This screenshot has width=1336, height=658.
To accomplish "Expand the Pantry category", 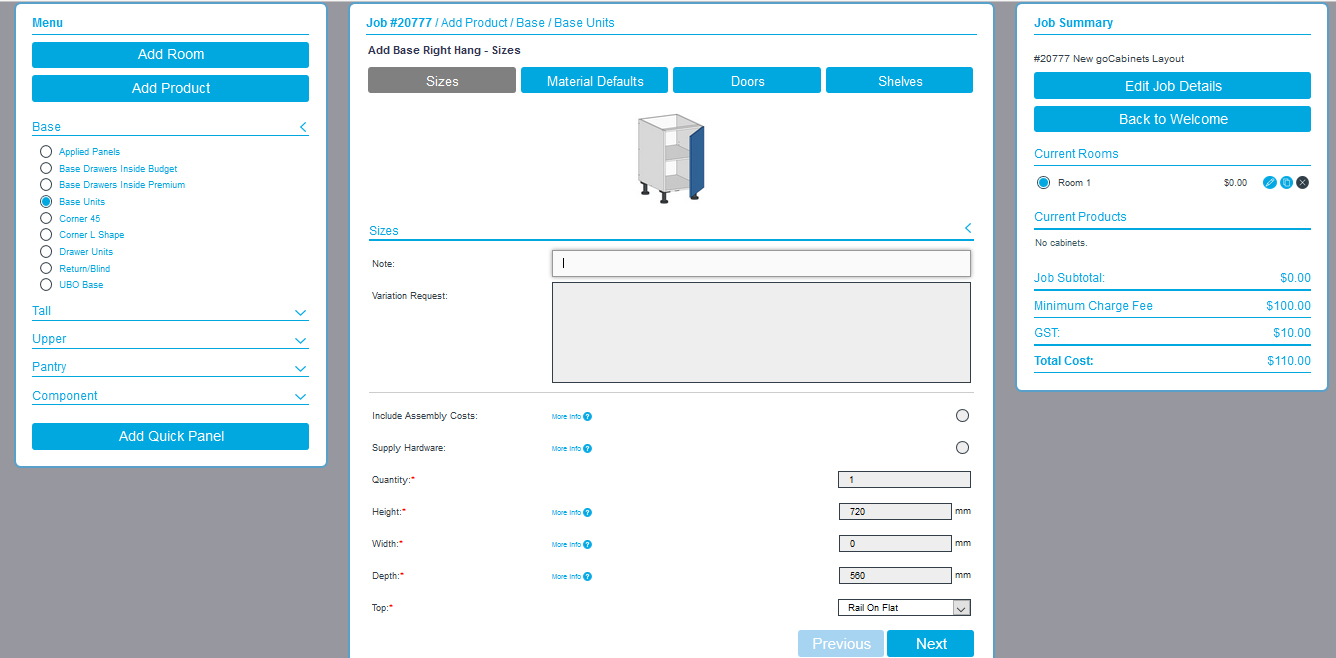I will tap(300, 368).
